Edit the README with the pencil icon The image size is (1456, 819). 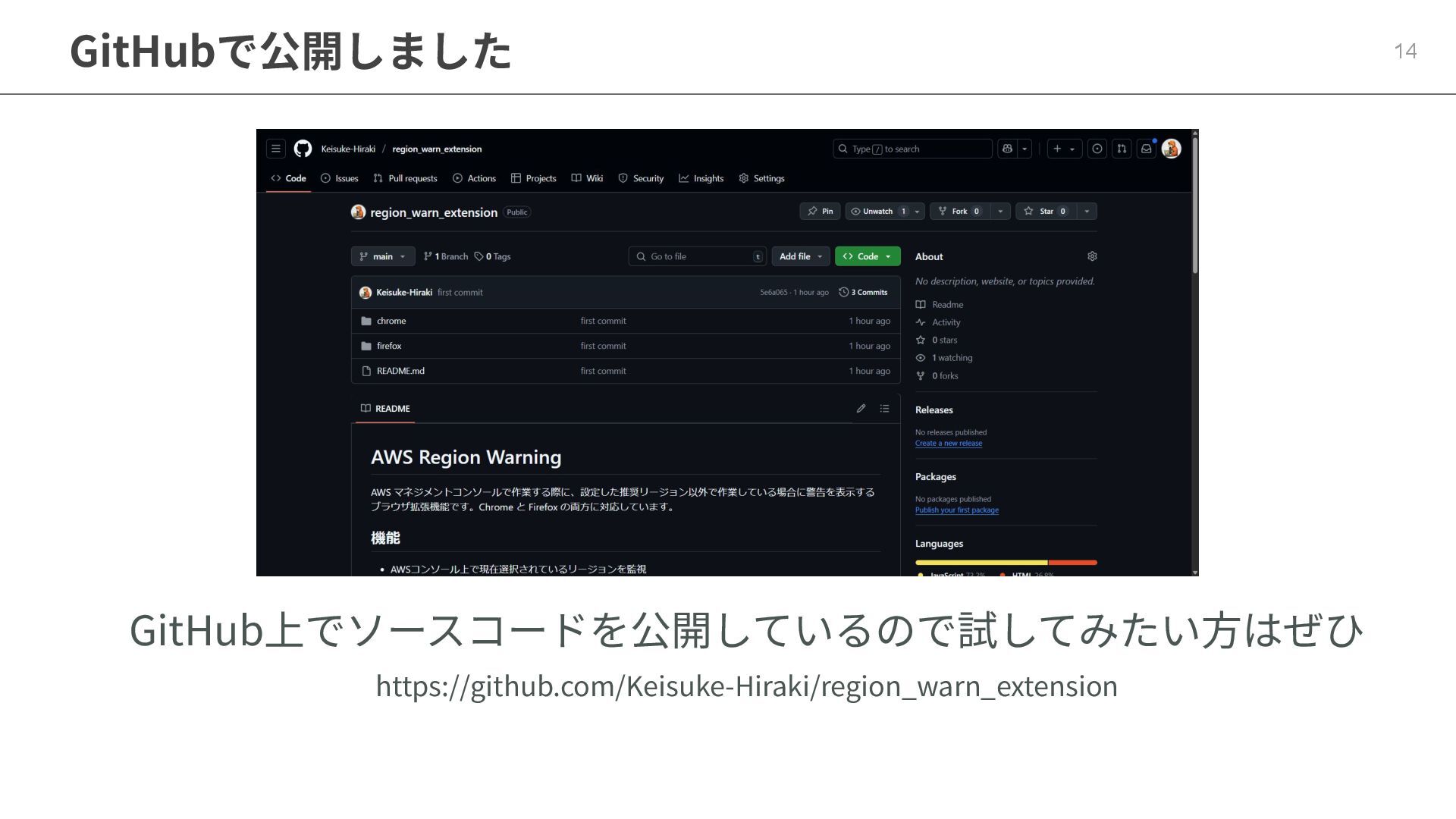(x=861, y=408)
